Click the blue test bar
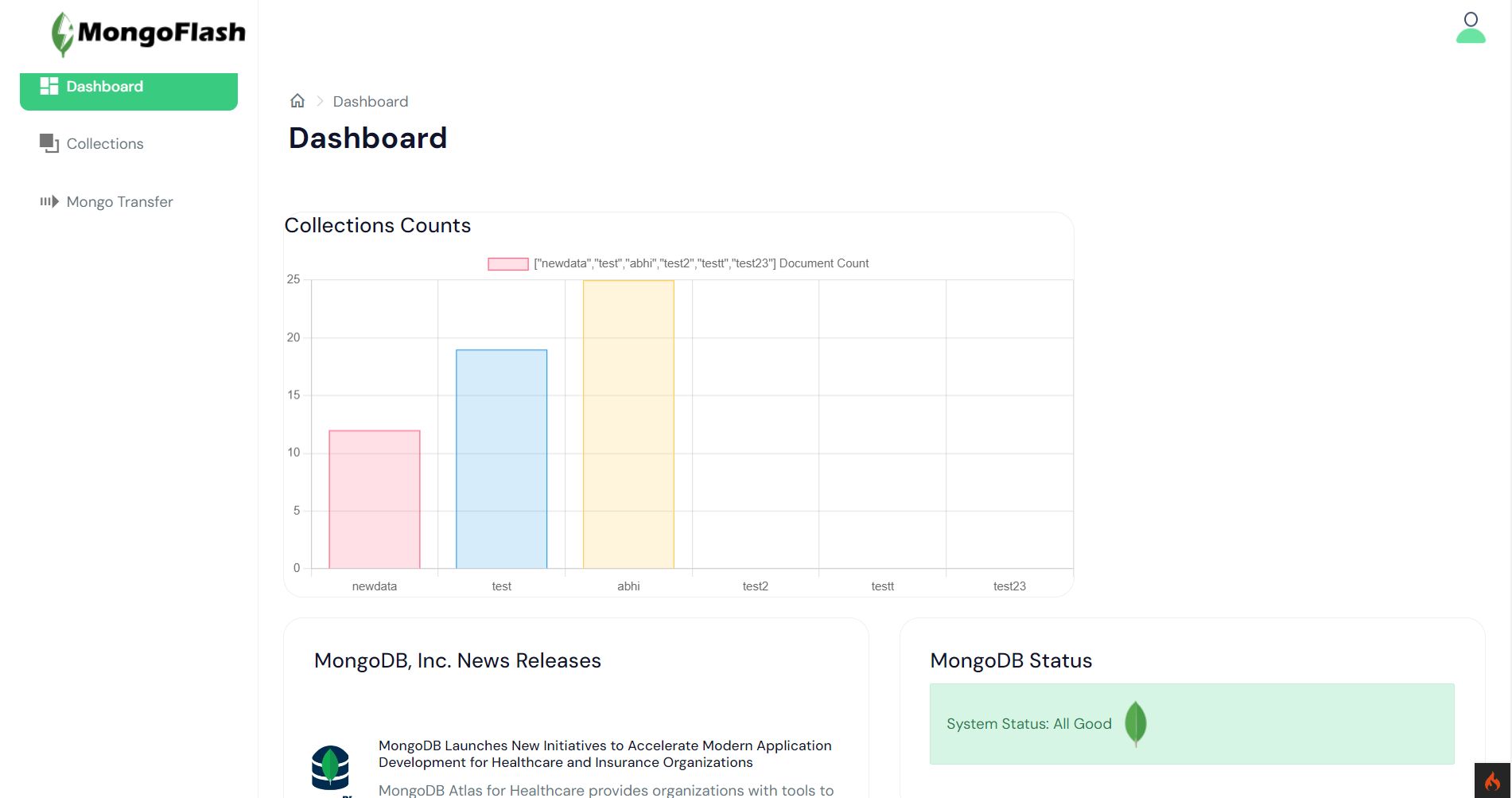The image size is (1512, 798). click(x=501, y=458)
